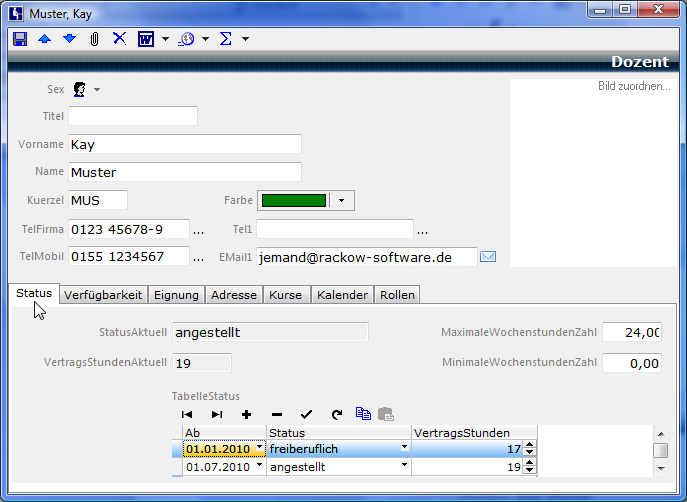Open the Sex selector dropdown arrow

click(x=97, y=90)
